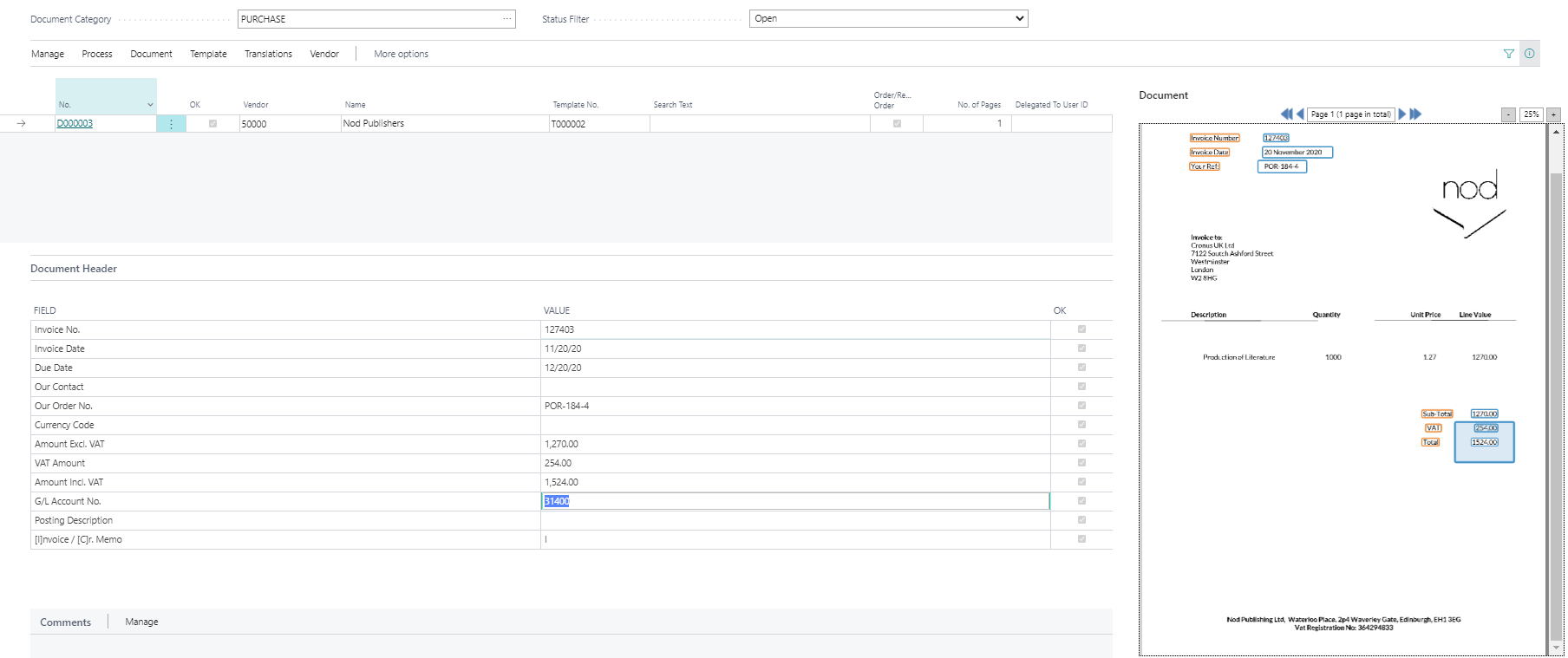Toggle OK checkbox for Currency Code field

1081,425
